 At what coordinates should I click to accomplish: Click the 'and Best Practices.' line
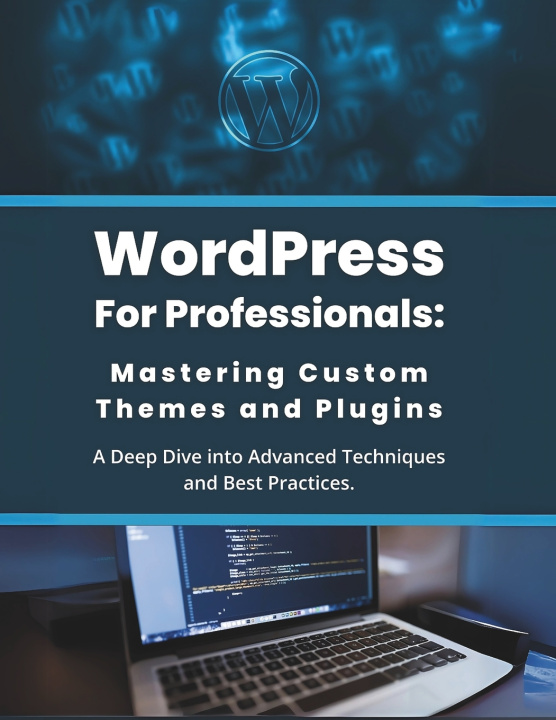[269, 483]
